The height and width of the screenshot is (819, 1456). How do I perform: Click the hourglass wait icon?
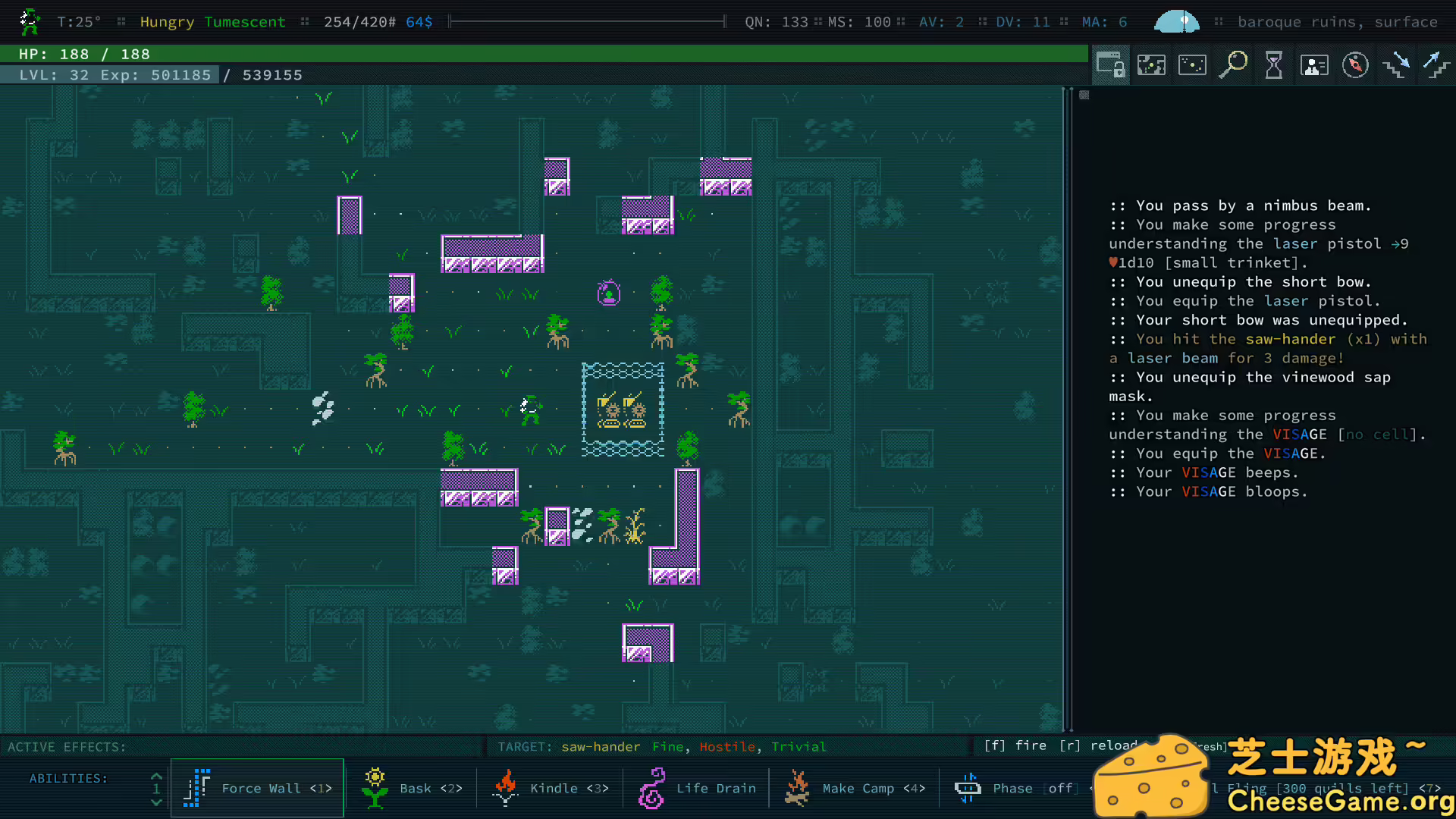click(x=1273, y=64)
